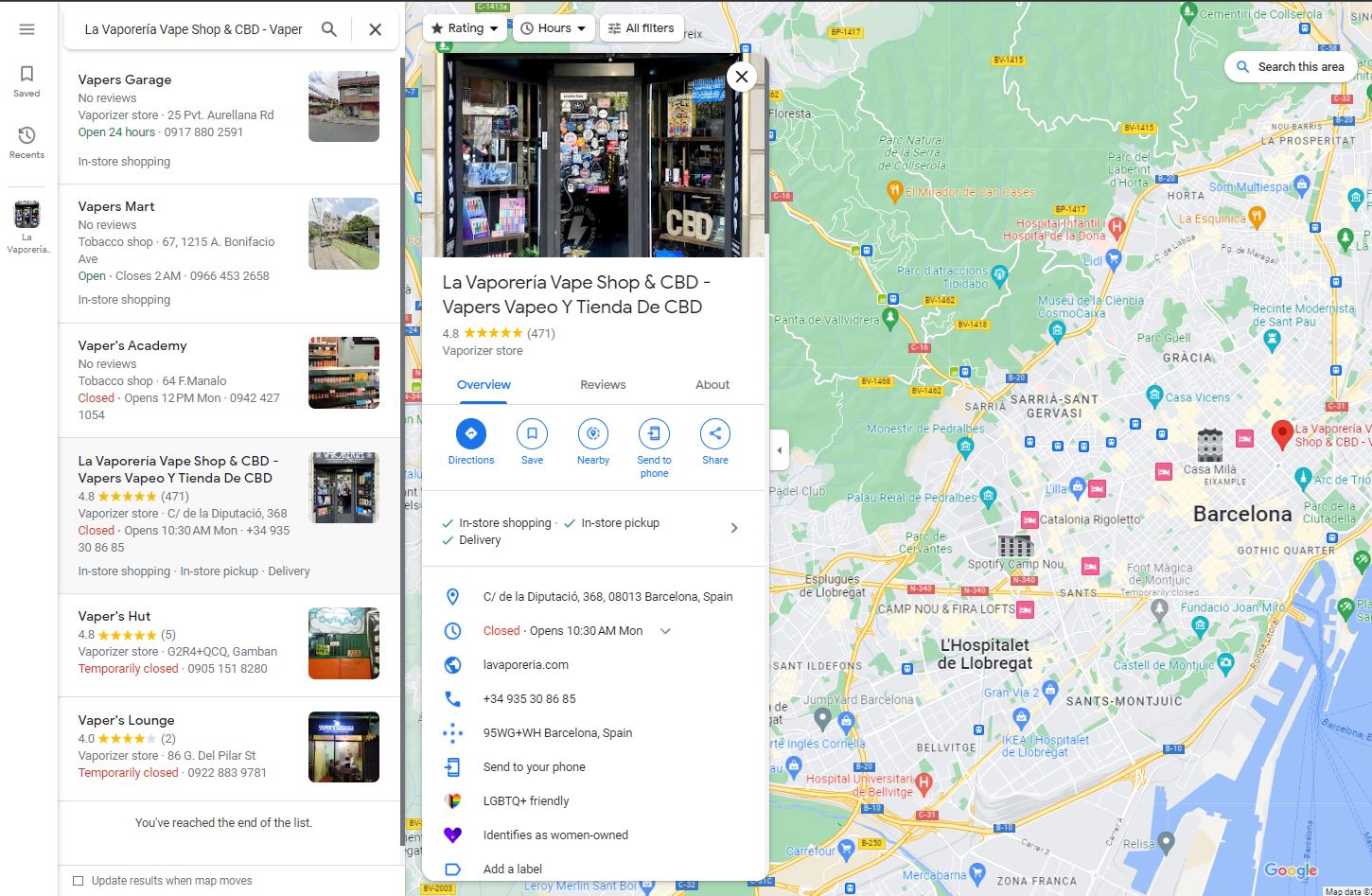Image resolution: width=1372 pixels, height=896 pixels.
Task: Open lavaporeria.com website link
Action: tap(593, 665)
